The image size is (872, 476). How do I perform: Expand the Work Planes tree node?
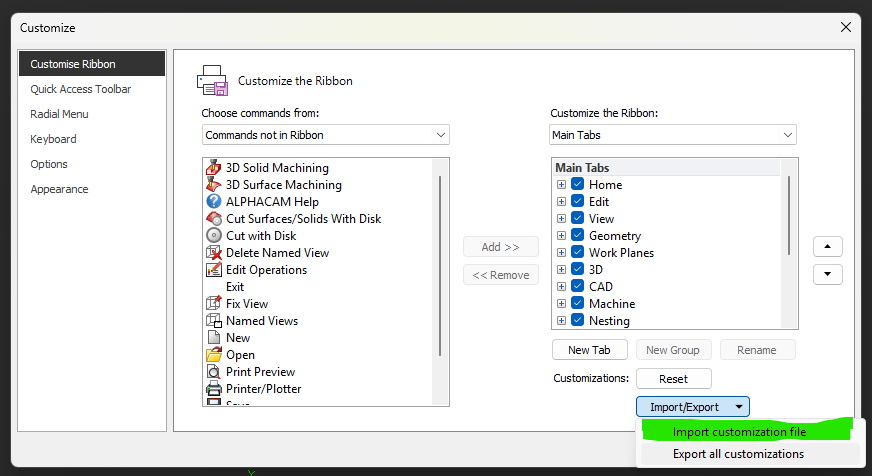point(562,253)
